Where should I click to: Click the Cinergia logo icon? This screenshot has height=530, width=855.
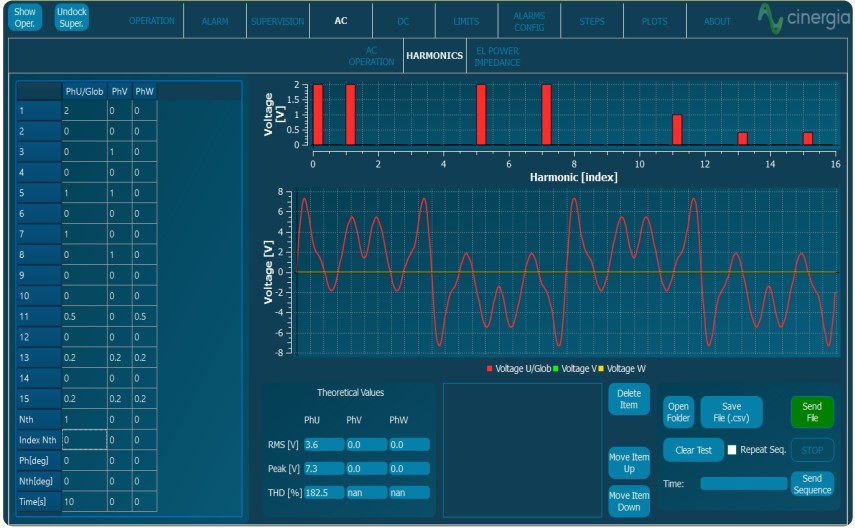(x=770, y=18)
